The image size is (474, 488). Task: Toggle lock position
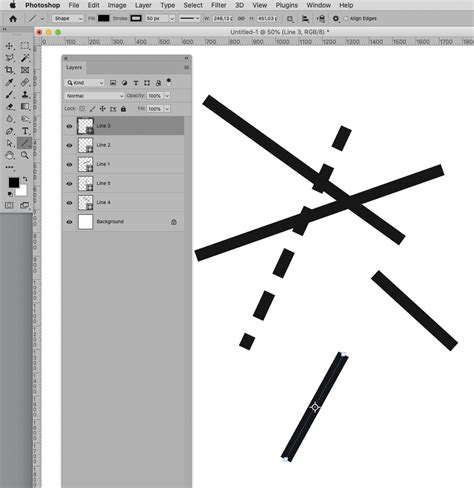(103, 109)
